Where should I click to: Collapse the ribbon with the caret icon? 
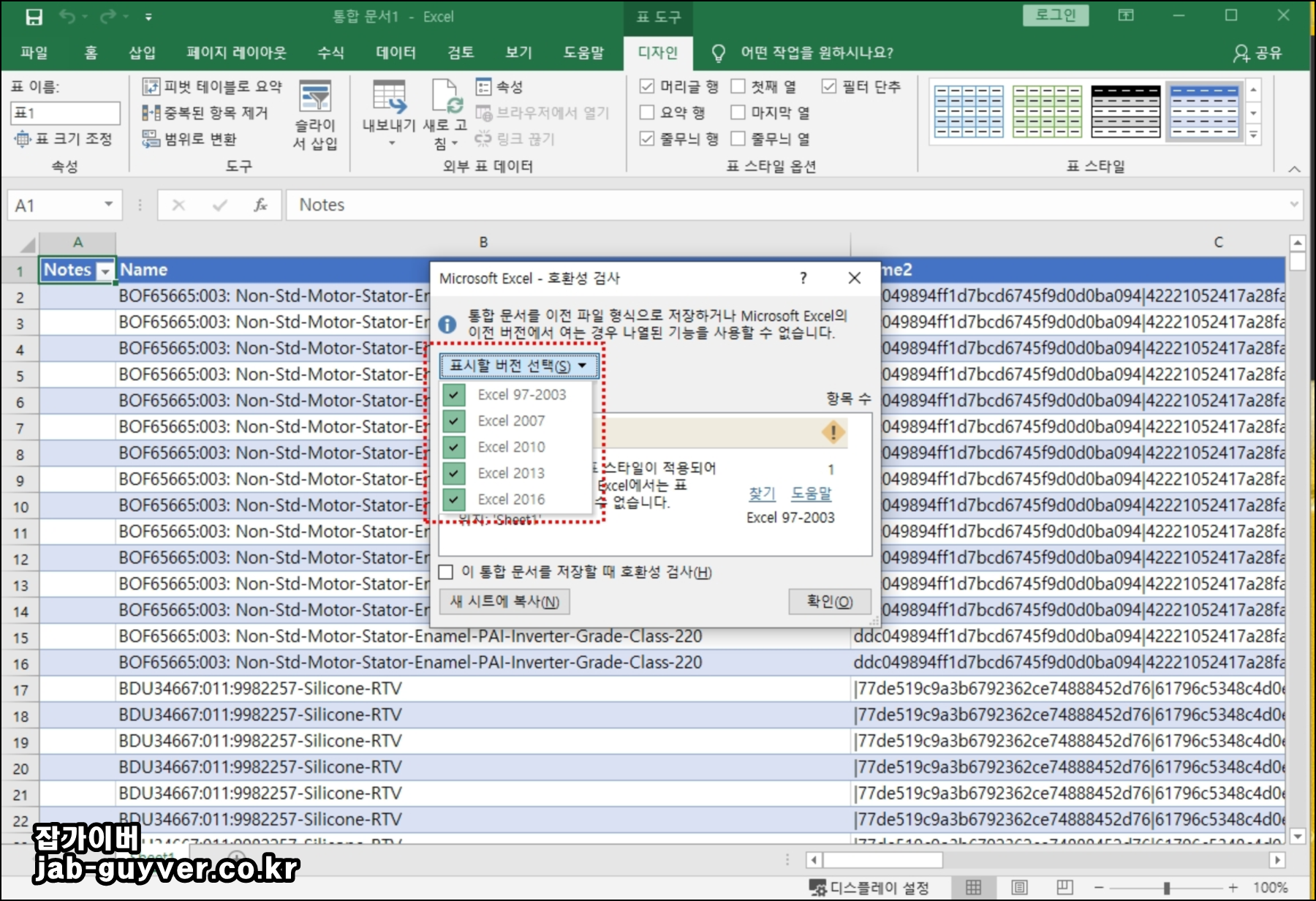(x=1295, y=169)
